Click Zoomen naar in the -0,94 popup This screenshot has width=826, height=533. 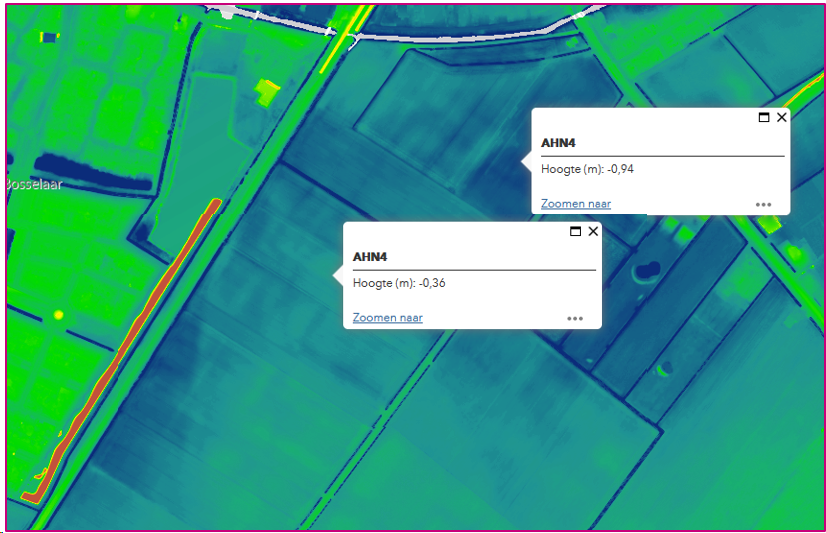tap(576, 204)
